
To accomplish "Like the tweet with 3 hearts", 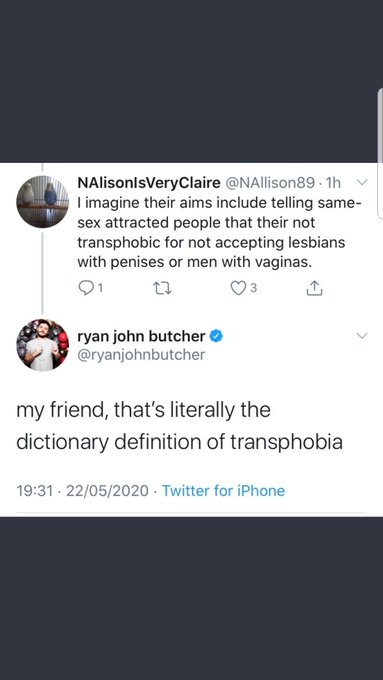I will pos(237,288).
